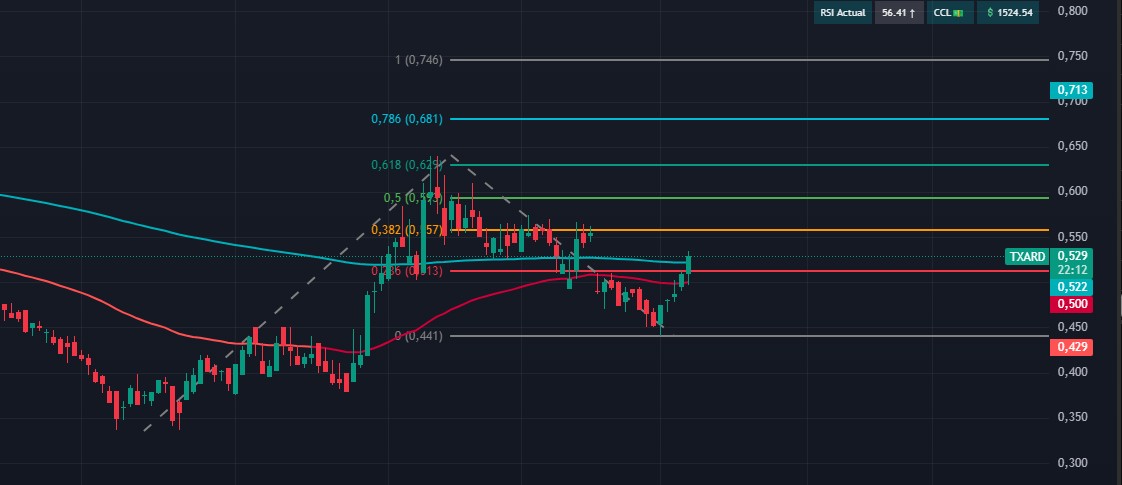Click the RSI Actual label cell
Screen dimensions: 1122x485
click(x=841, y=13)
